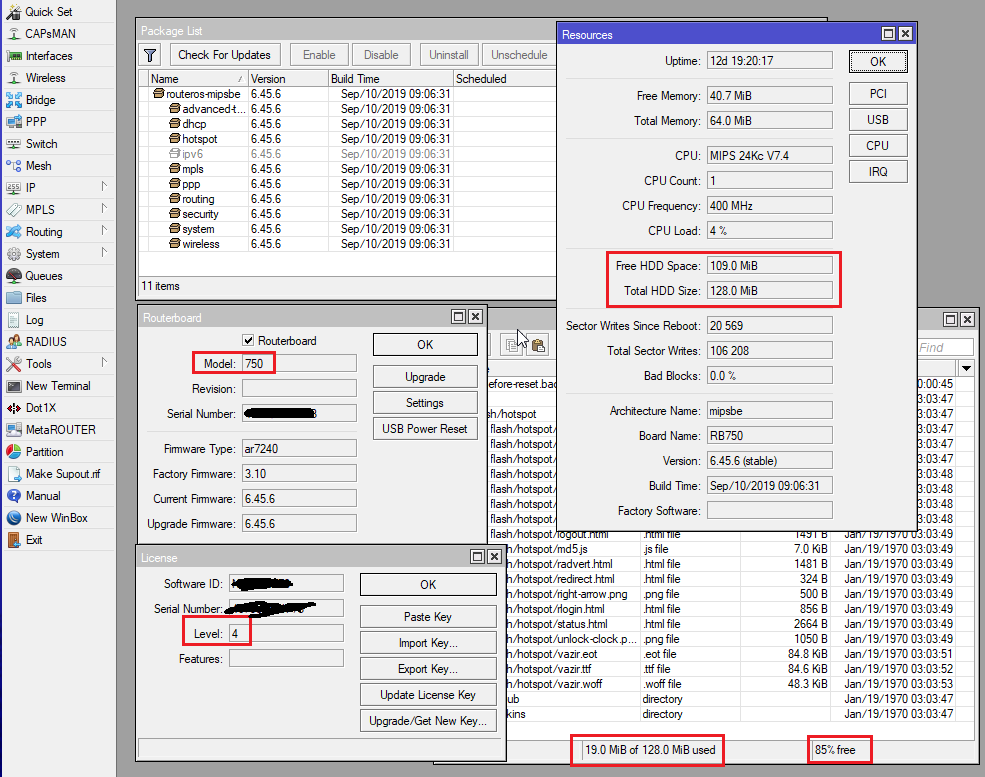Click the Unschedule button
The image size is (985, 777).
coord(519,55)
